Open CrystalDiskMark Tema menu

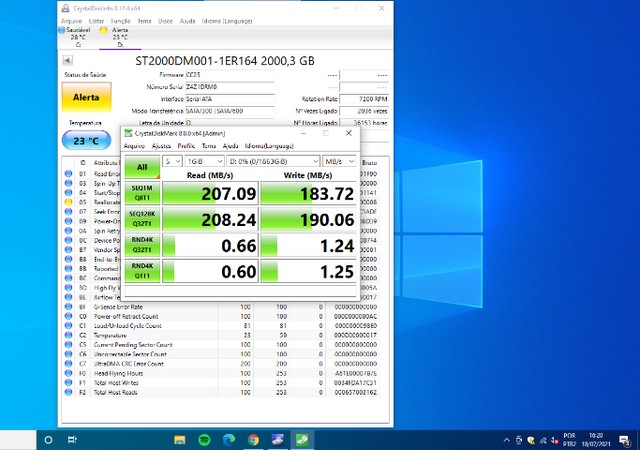209,146
